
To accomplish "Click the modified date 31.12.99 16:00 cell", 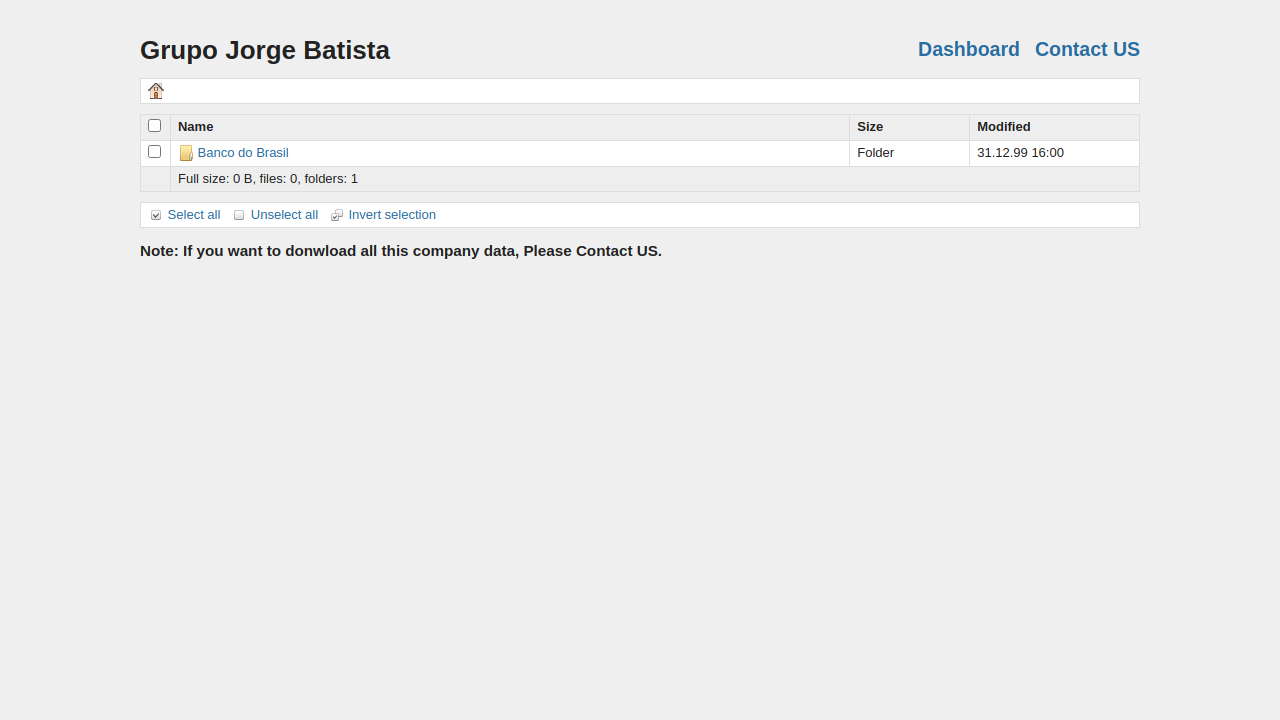I will pos(1020,153).
